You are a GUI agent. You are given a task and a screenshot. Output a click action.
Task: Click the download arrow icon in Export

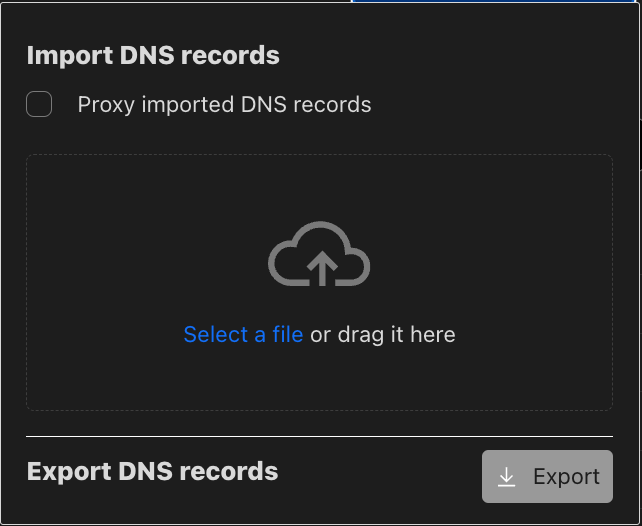coord(506,477)
